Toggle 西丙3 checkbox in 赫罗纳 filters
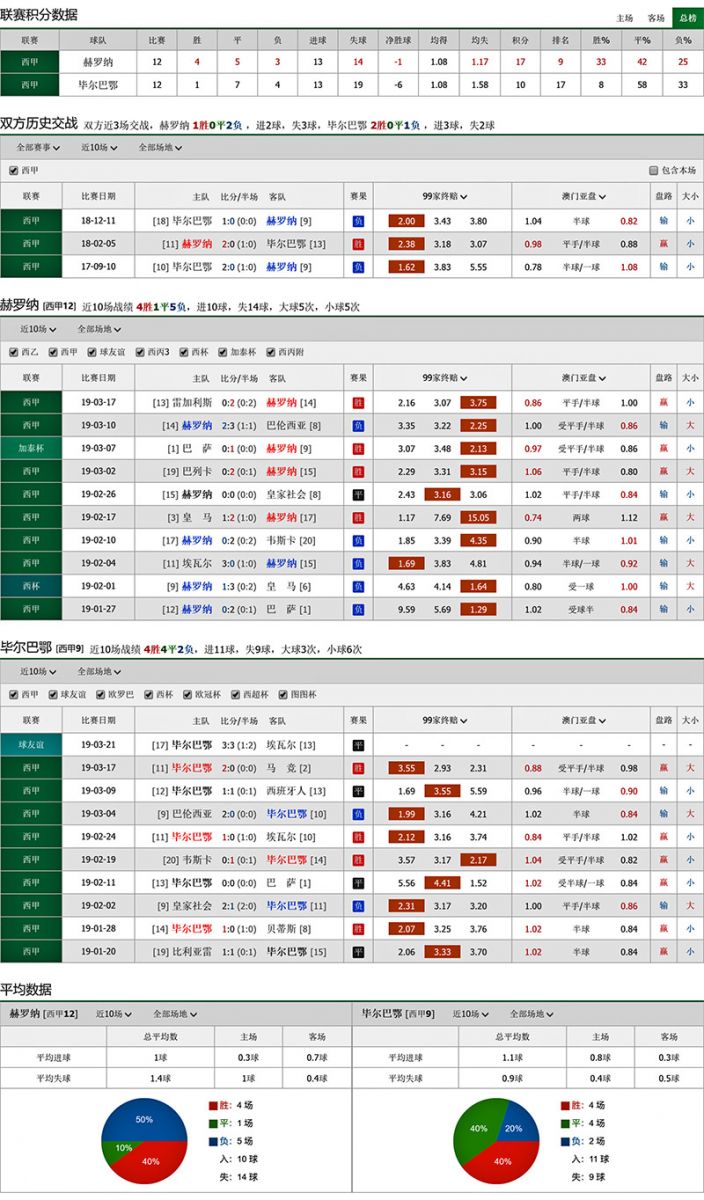The width and height of the screenshot is (704, 1200). (138, 352)
